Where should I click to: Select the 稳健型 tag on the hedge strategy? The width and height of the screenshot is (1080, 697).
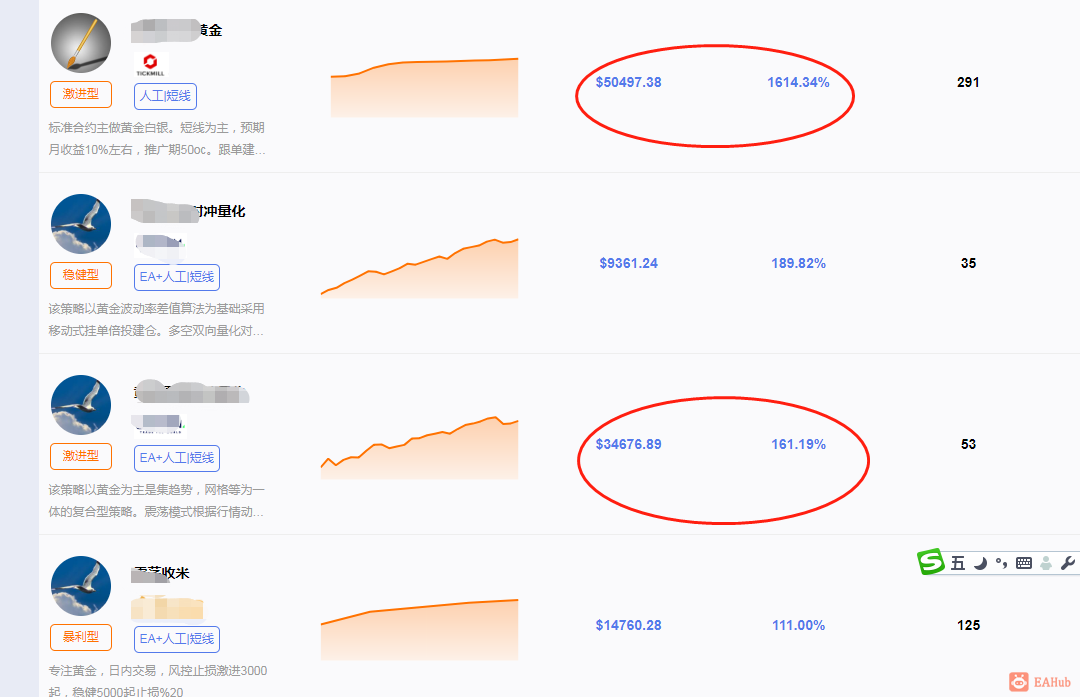pyautogui.click(x=80, y=276)
